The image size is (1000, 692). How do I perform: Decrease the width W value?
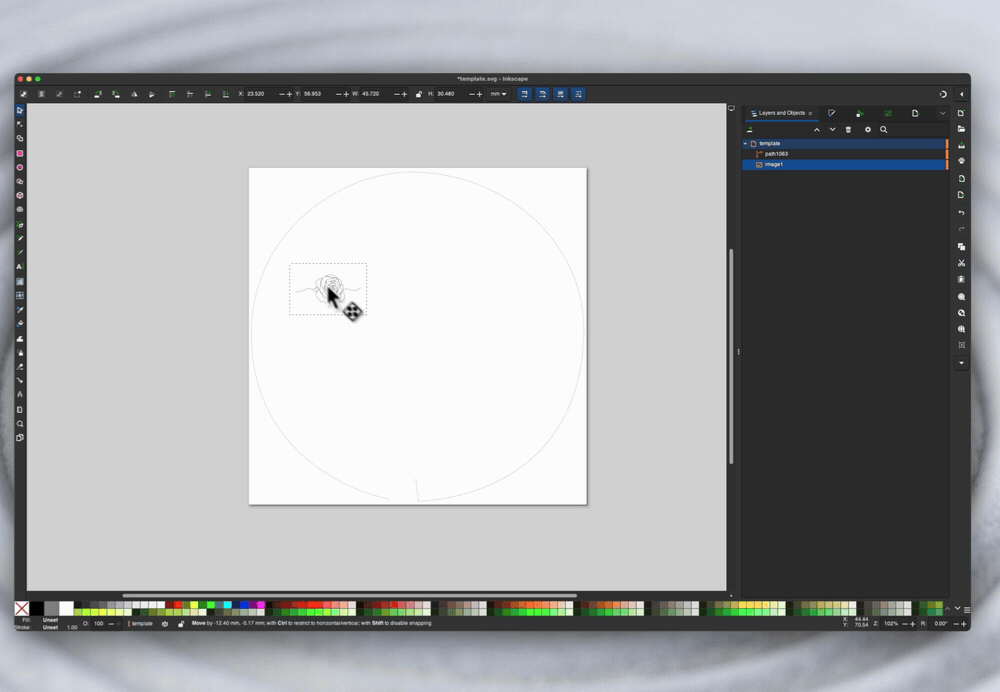[x=396, y=94]
